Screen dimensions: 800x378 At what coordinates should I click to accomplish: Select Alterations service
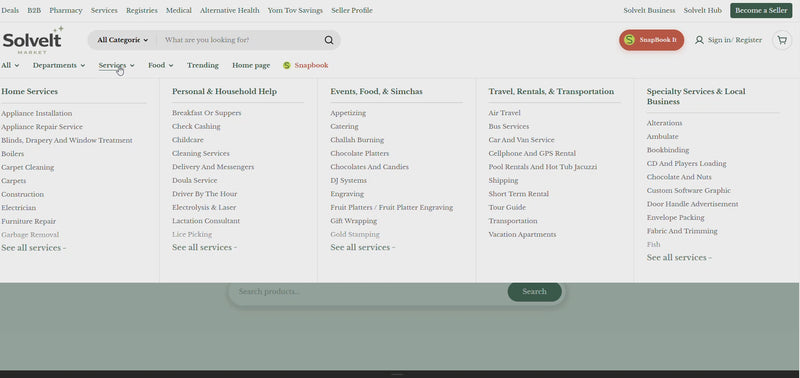[664, 123]
